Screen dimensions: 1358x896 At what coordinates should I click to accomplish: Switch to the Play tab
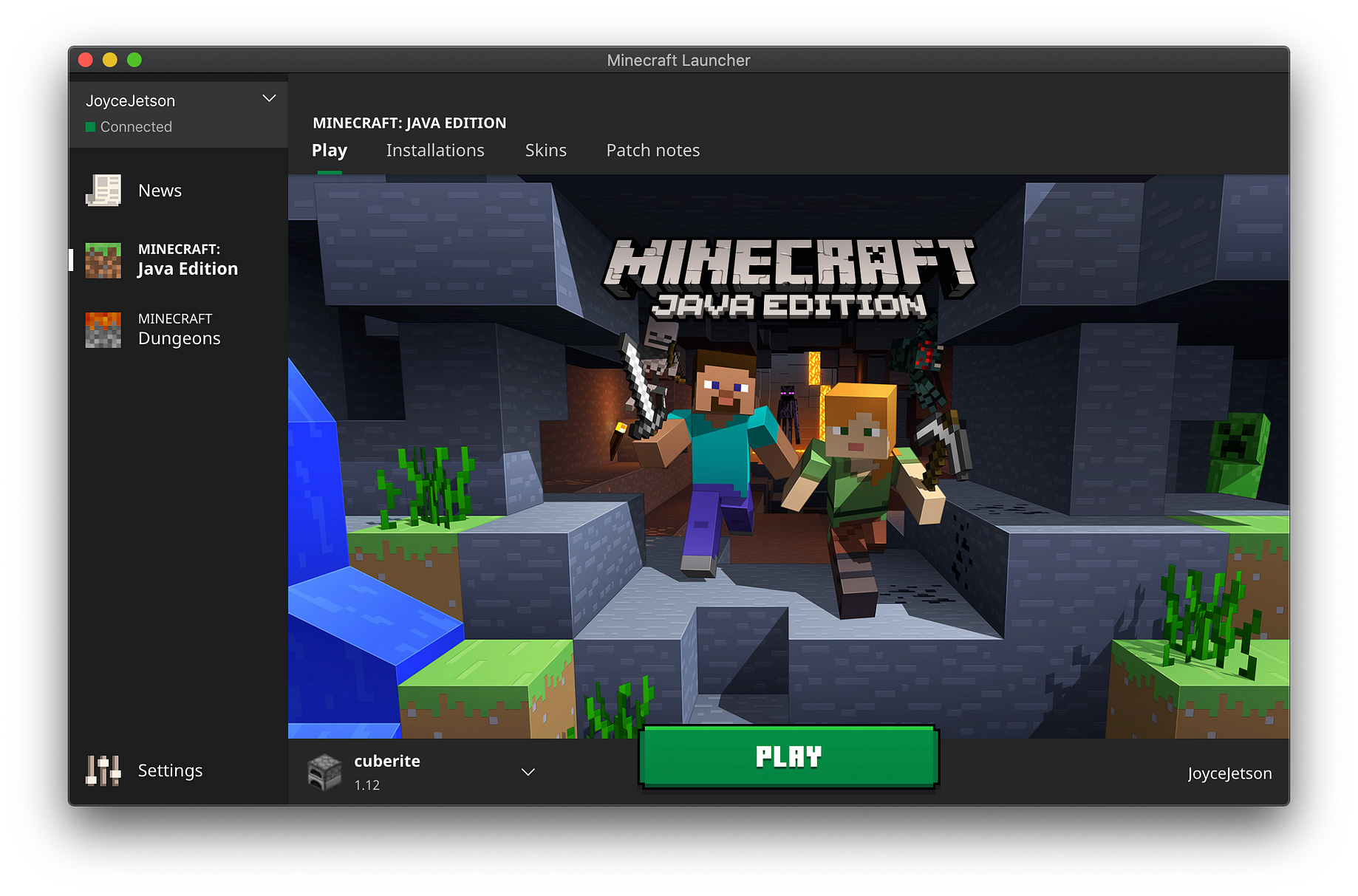click(x=330, y=151)
